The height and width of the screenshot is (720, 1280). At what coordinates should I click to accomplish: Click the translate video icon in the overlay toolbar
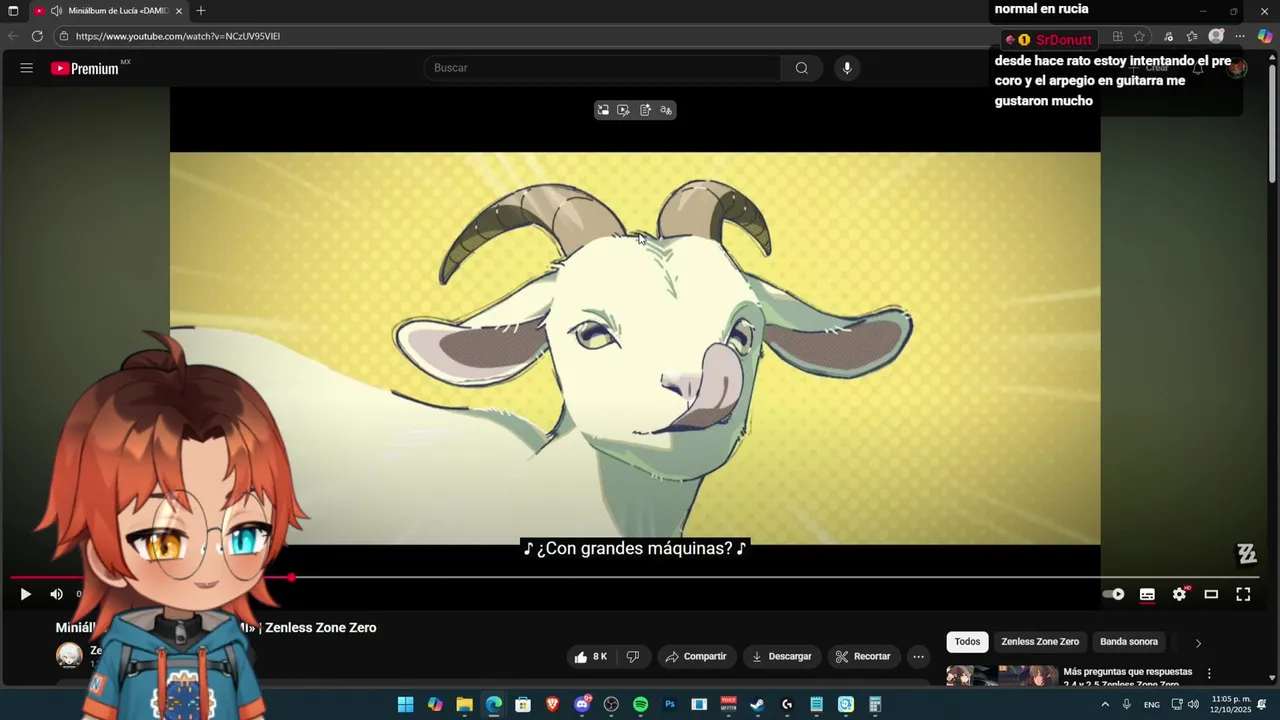pyautogui.click(x=666, y=110)
